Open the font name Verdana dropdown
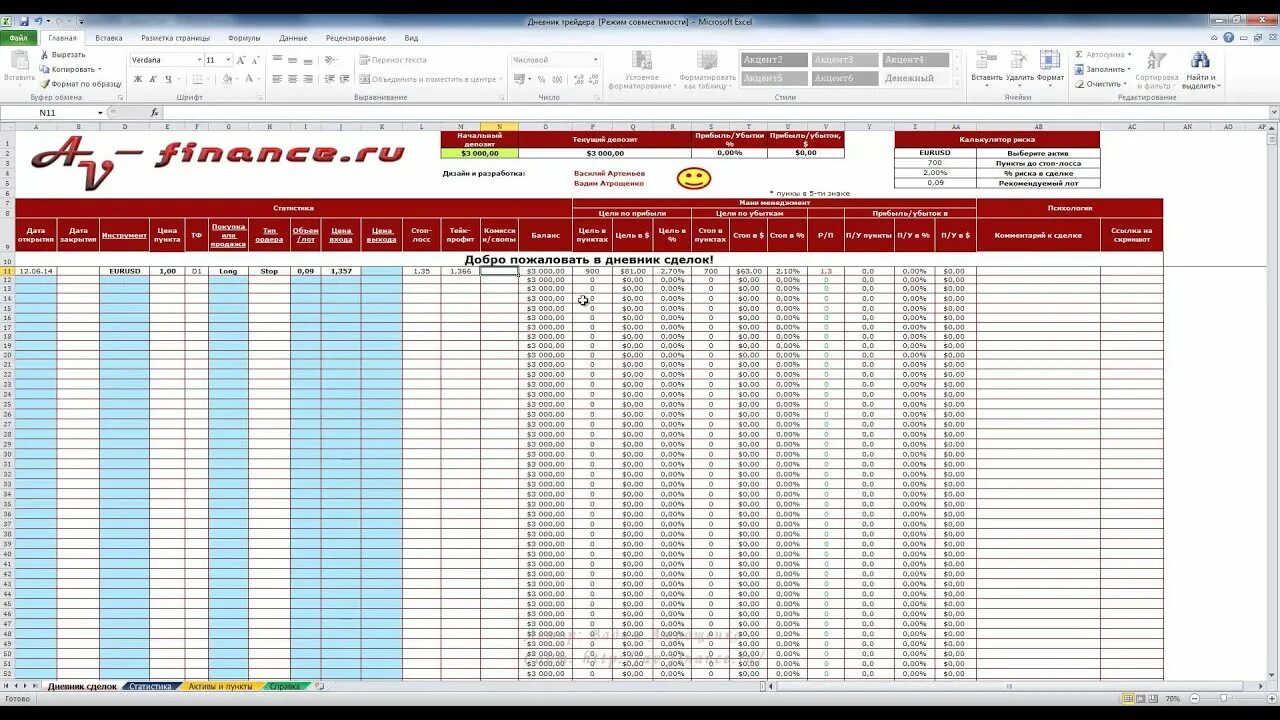Image resolution: width=1280 pixels, height=720 pixels. (199, 60)
